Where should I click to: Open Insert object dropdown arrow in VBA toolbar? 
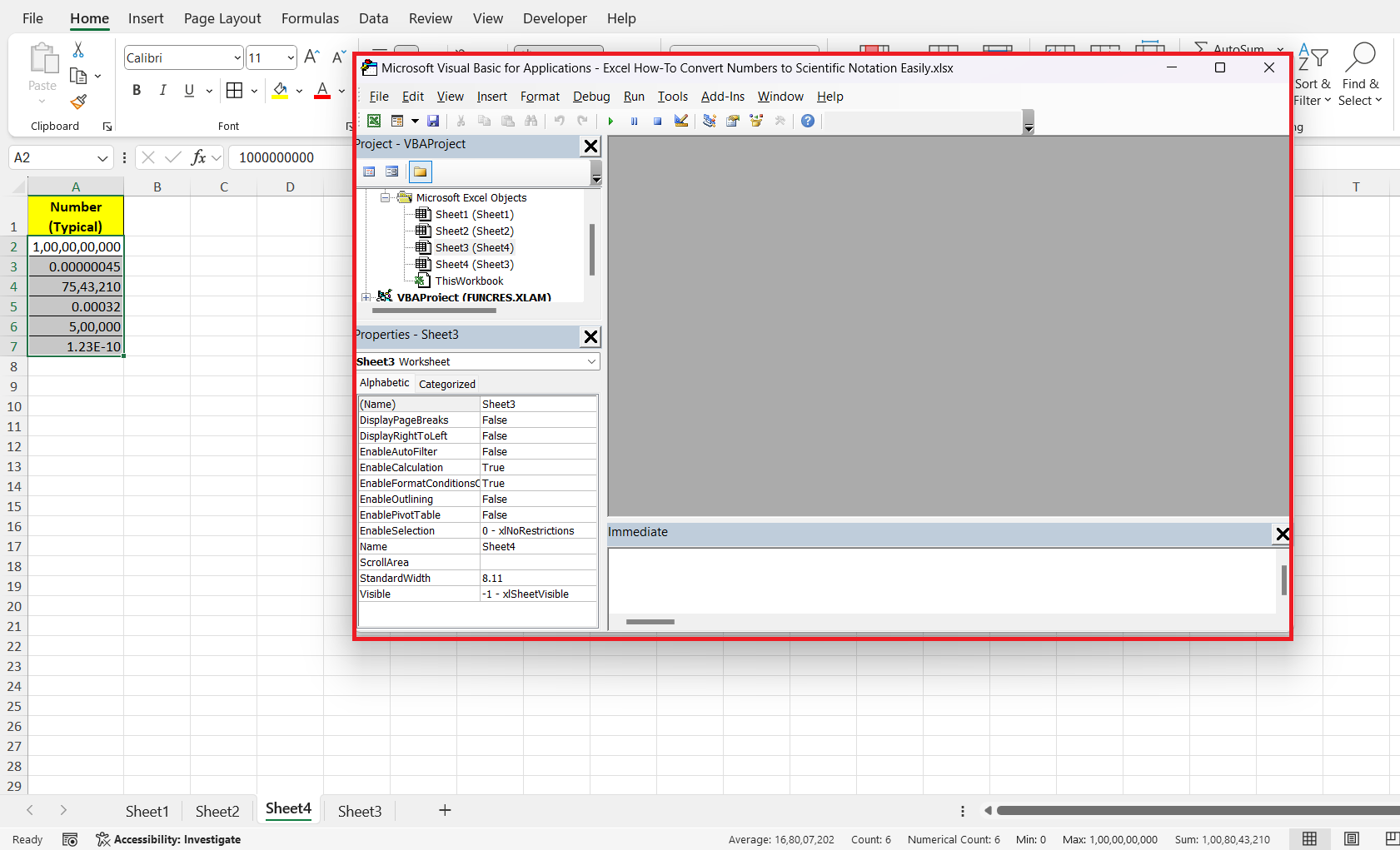coord(415,121)
